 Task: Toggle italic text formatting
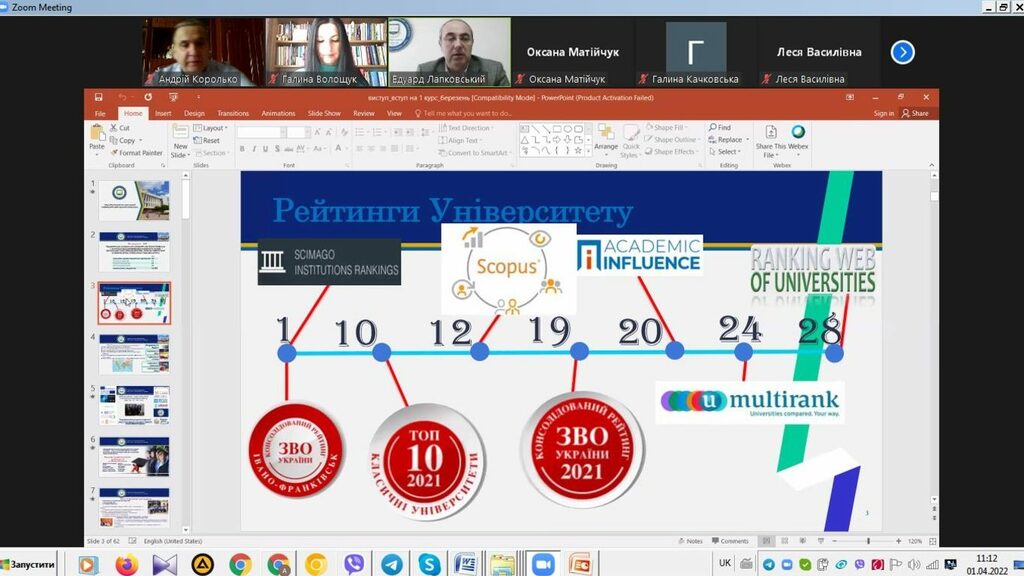point(254,149)
